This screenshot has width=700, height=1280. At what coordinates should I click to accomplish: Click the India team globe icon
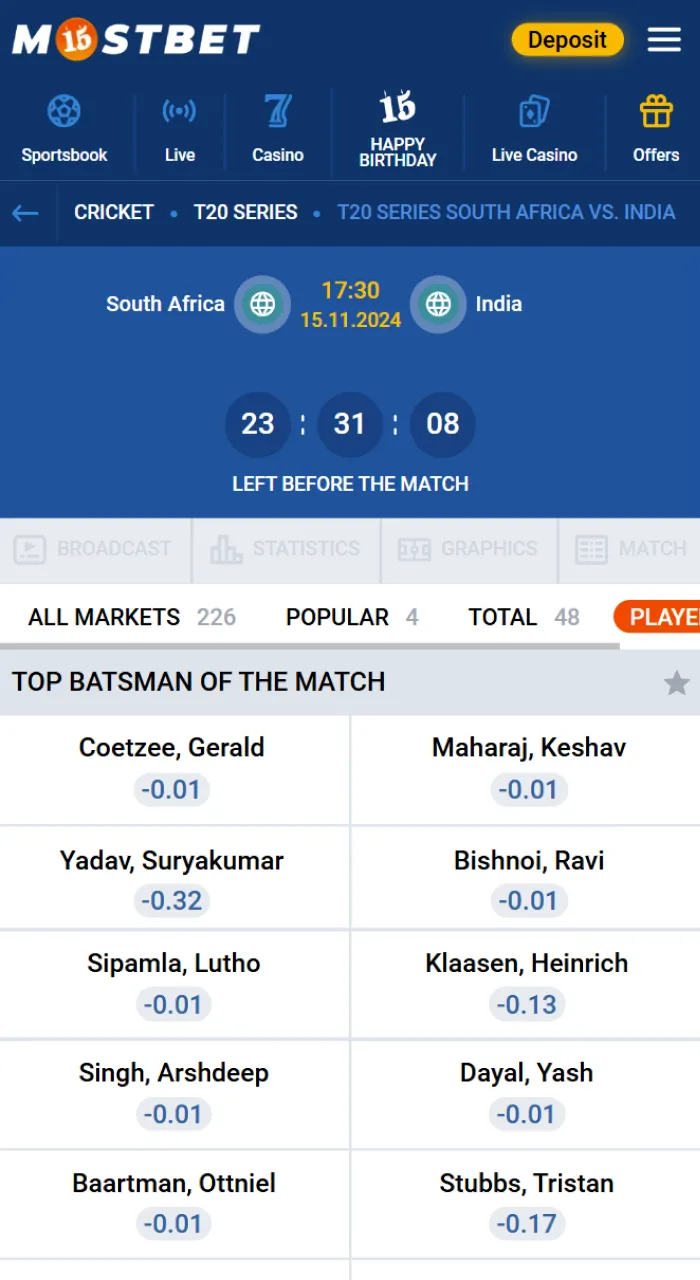(x=438, y=304)
